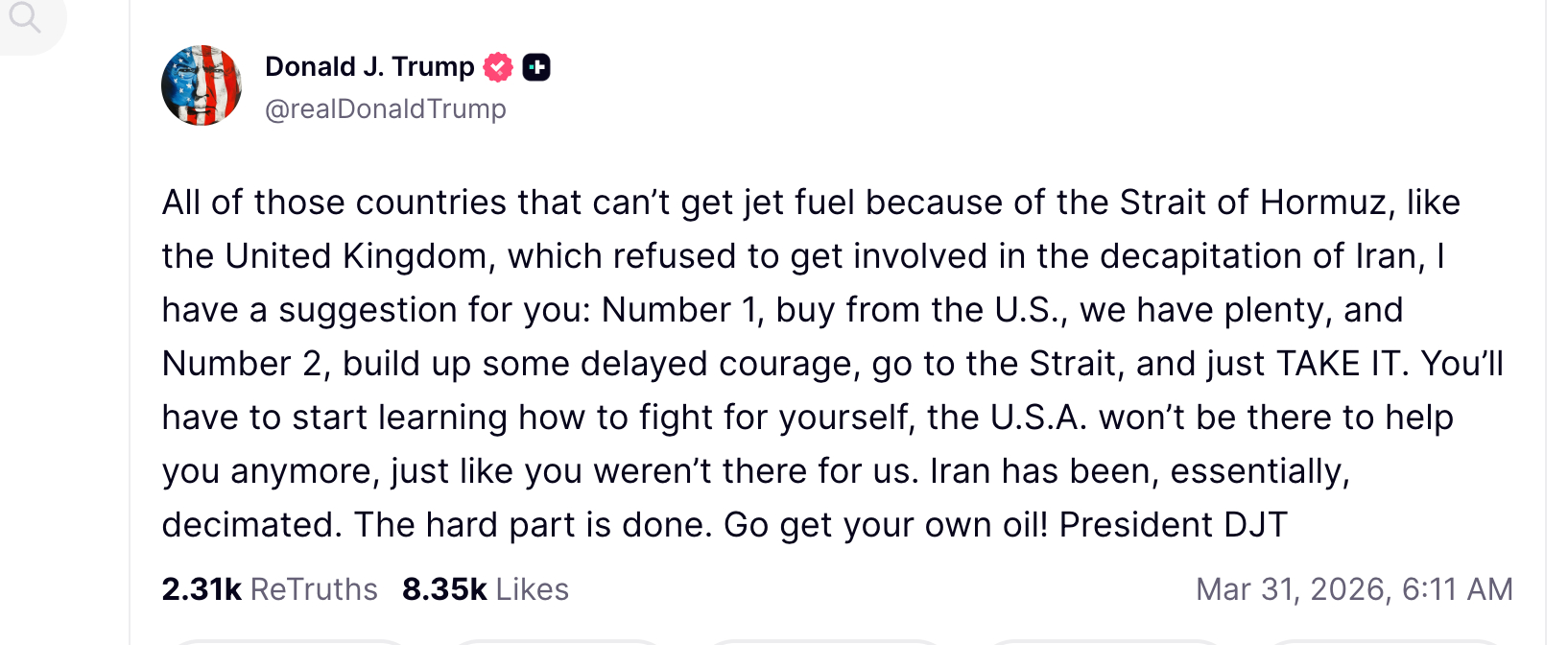
Task: Click the black plus badge icon
Action: tap(536, 67)
